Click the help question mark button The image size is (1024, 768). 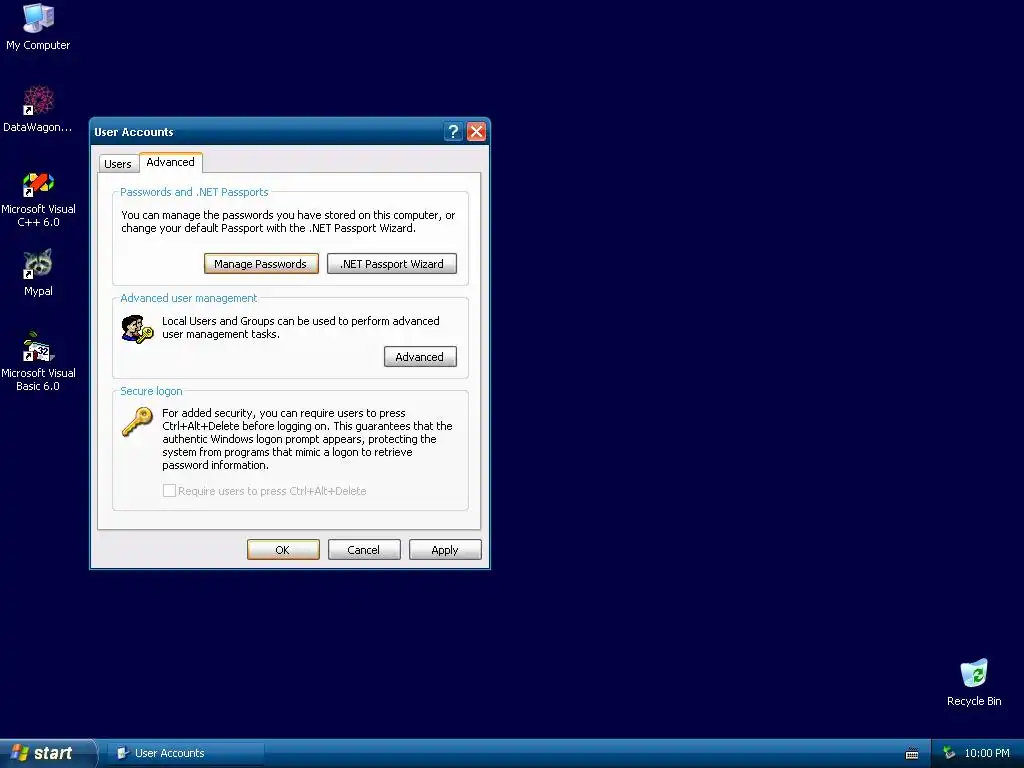click(x=453, y=132)
